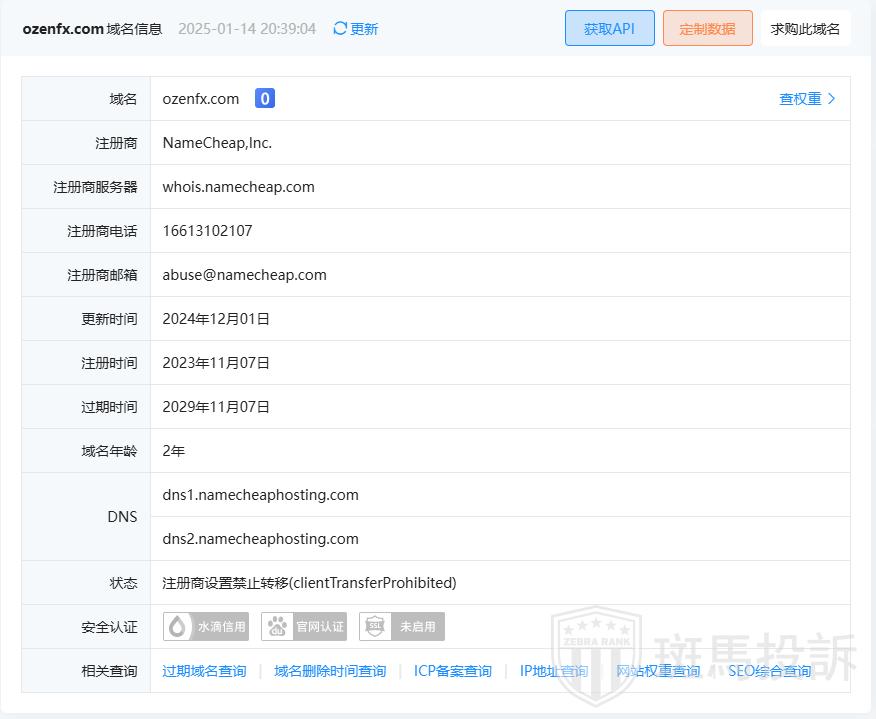Click the whois.namecheap.com server text
Screen dimensions: 876x719
pos(239,187)
